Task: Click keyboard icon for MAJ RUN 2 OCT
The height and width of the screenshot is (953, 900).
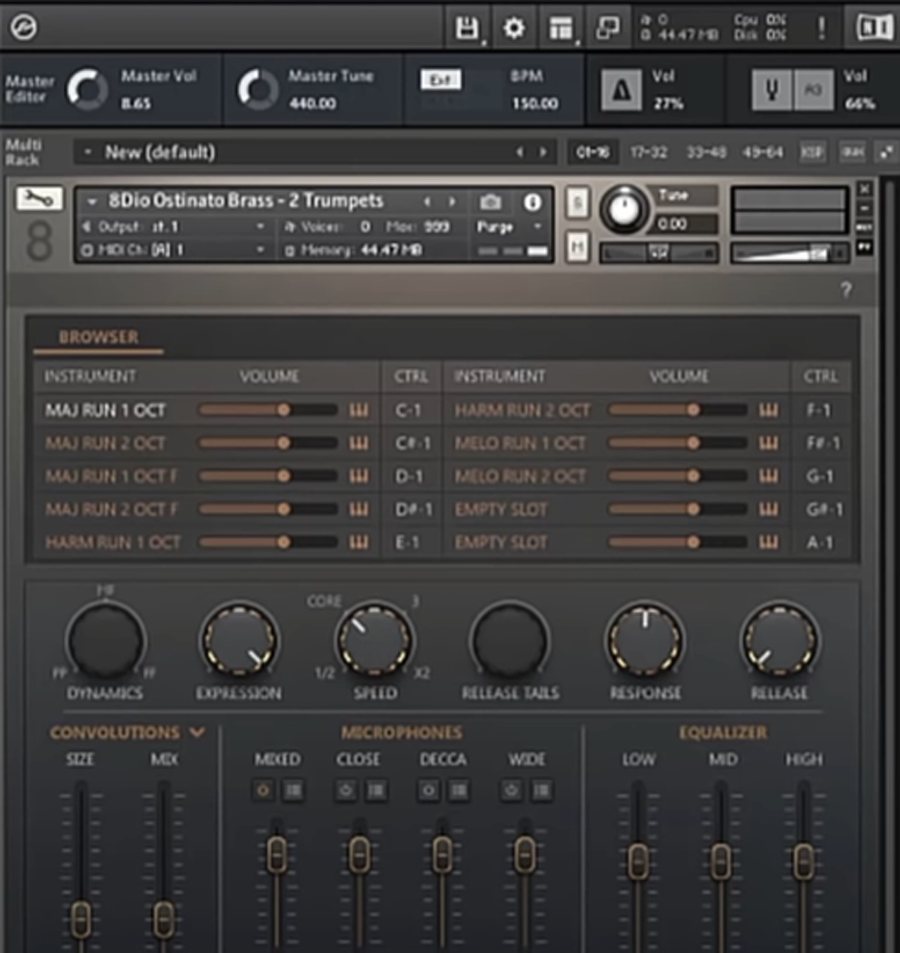Action: pyautogui.click(x=359, y=444)
